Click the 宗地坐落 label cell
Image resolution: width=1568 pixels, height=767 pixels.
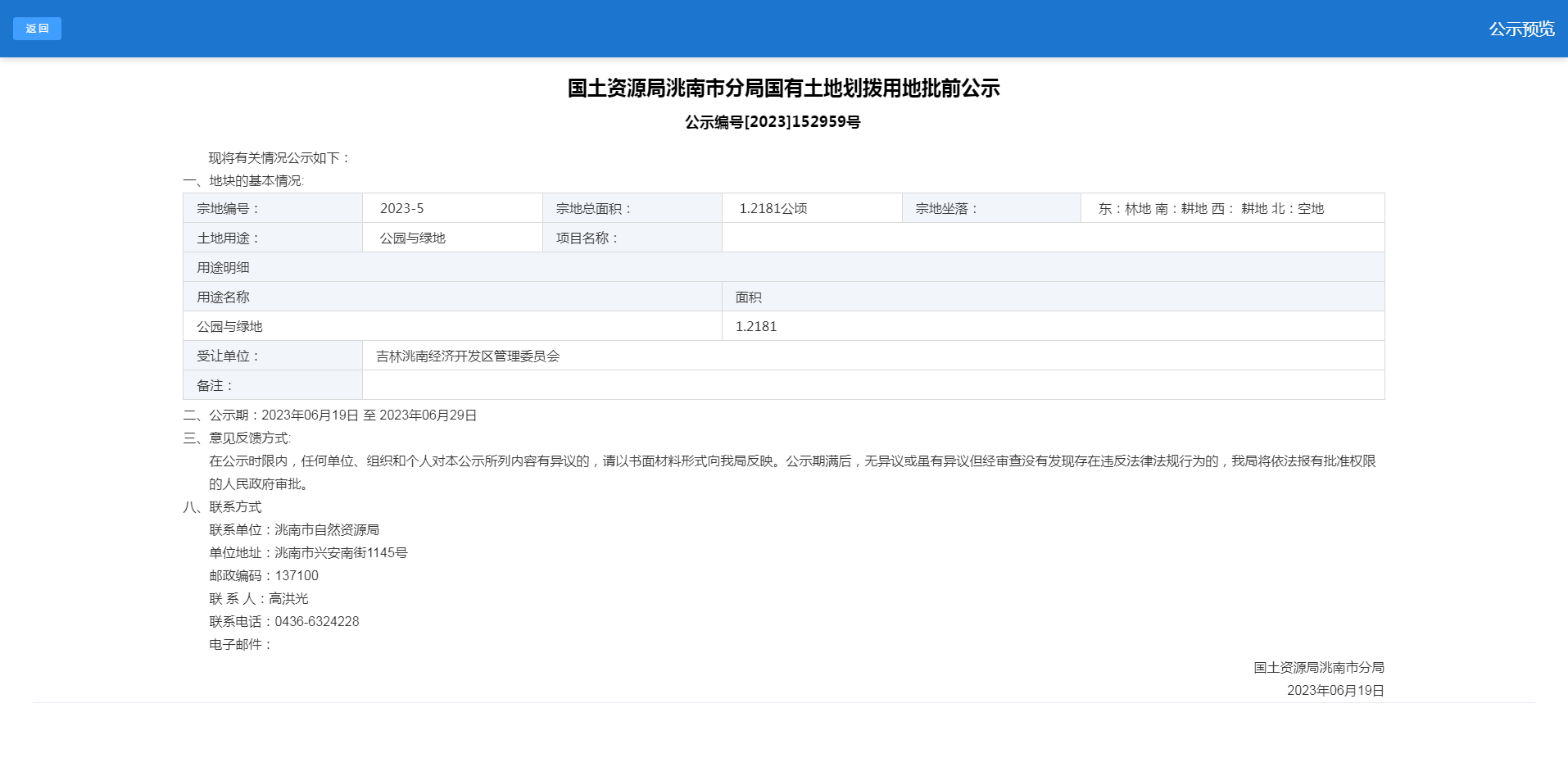point(991,208)
